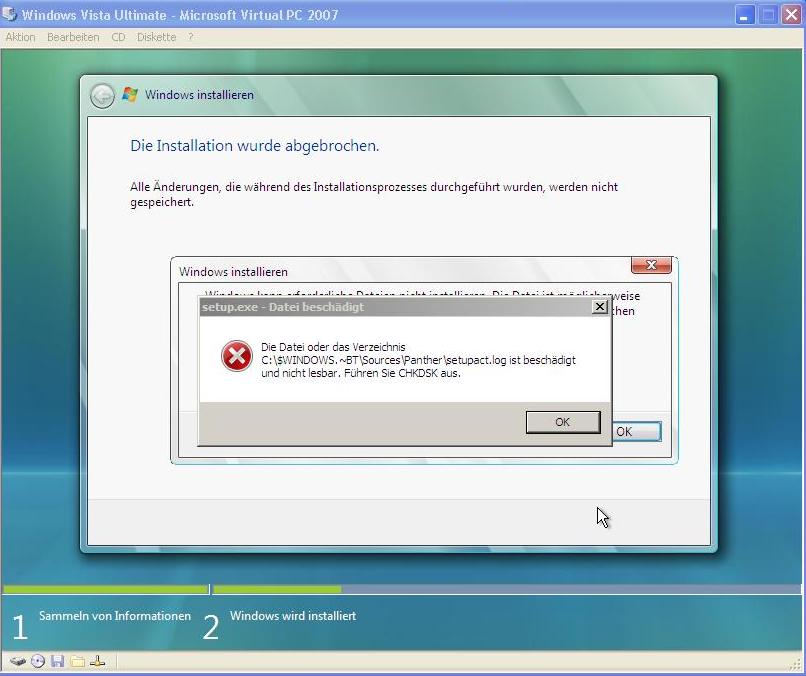Click the resize grip of Virtual PC window
This screenshot has height=676, width=806.
pos(797,663)
